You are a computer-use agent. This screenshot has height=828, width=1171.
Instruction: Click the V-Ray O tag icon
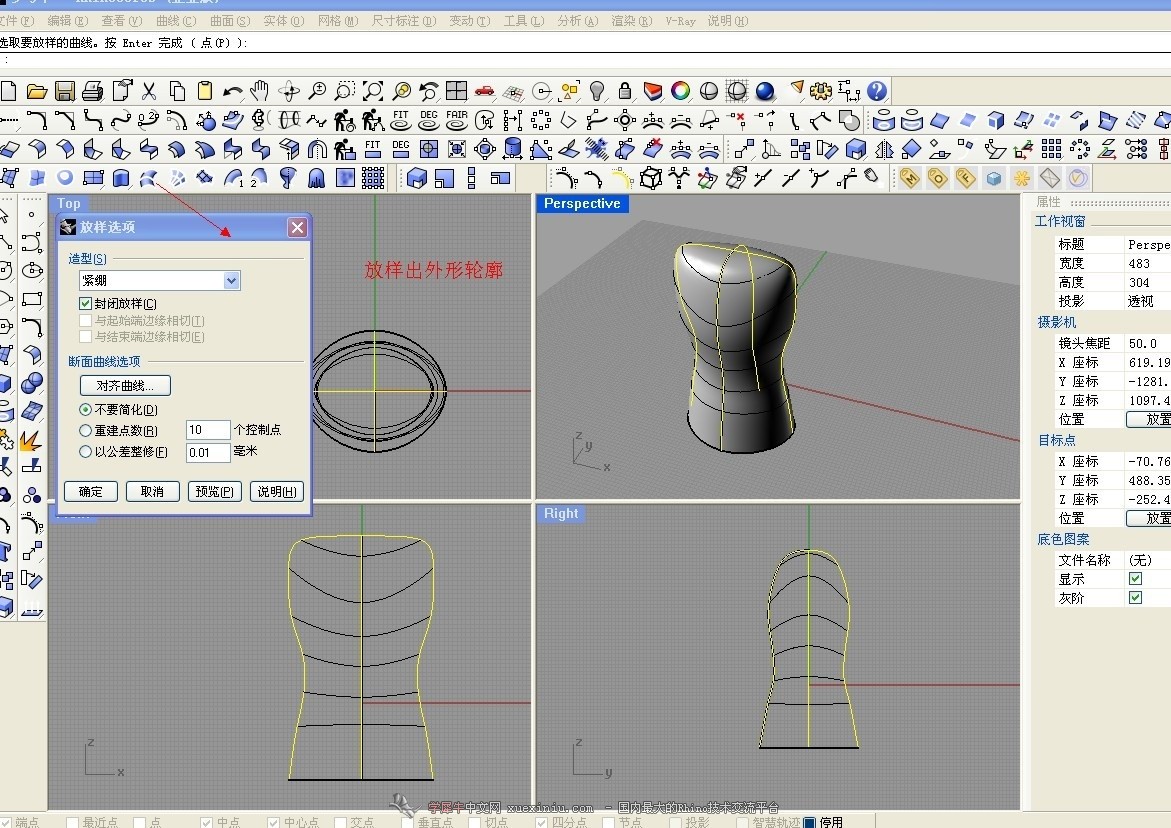pos(937,178)
